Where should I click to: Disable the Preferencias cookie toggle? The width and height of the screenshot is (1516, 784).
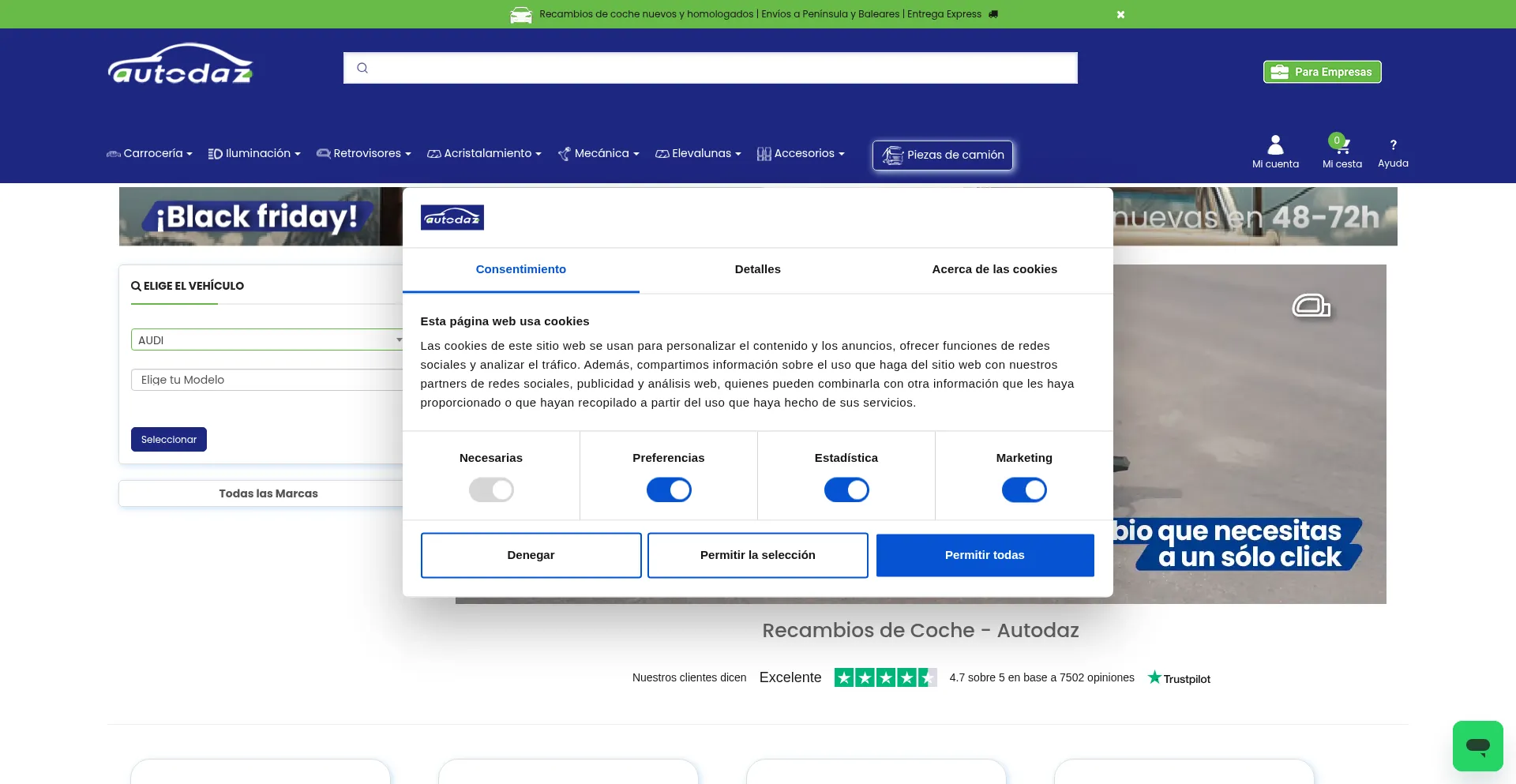(669, 490)
